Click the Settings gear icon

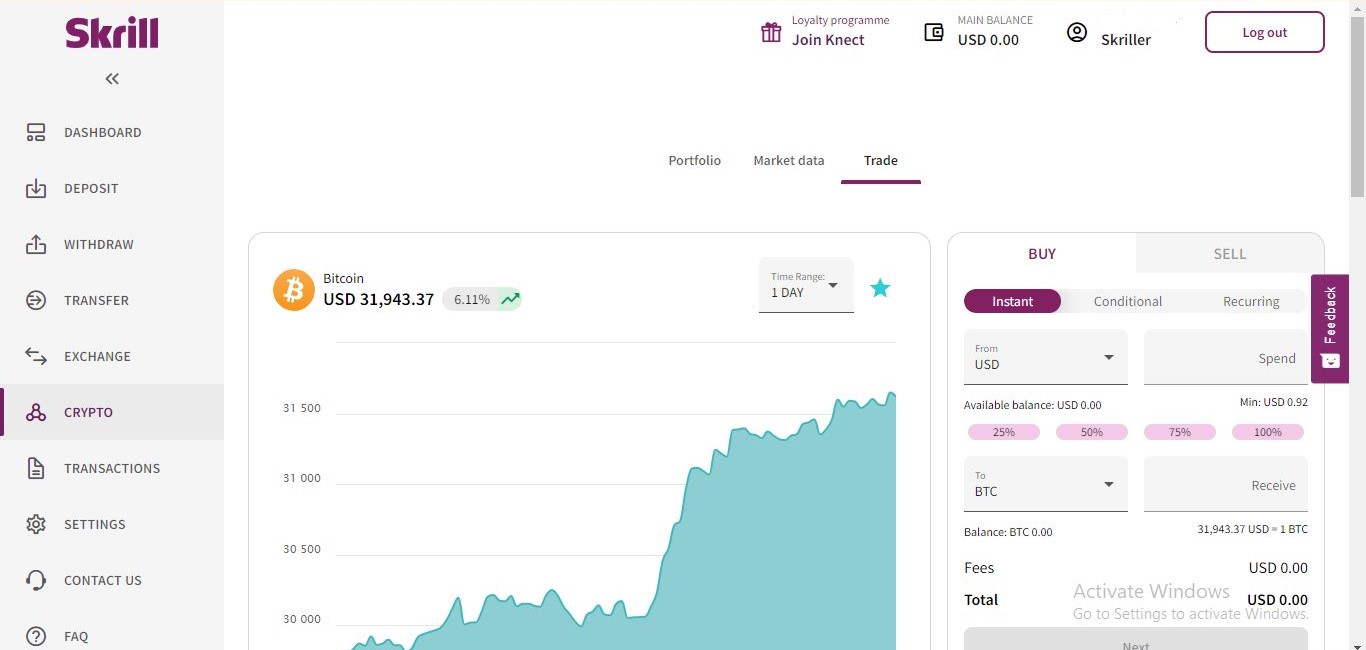pos(36,524)
